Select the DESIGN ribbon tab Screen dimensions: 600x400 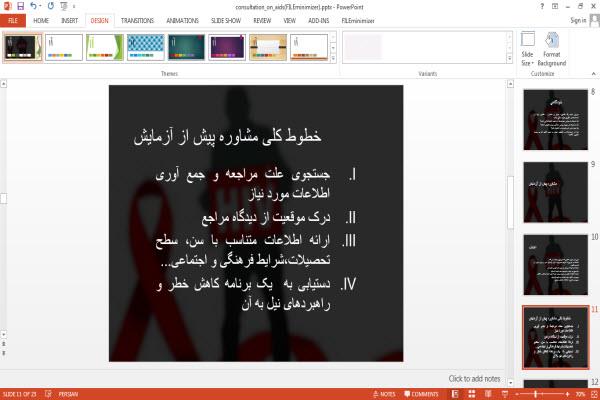[x=99, y=21]
